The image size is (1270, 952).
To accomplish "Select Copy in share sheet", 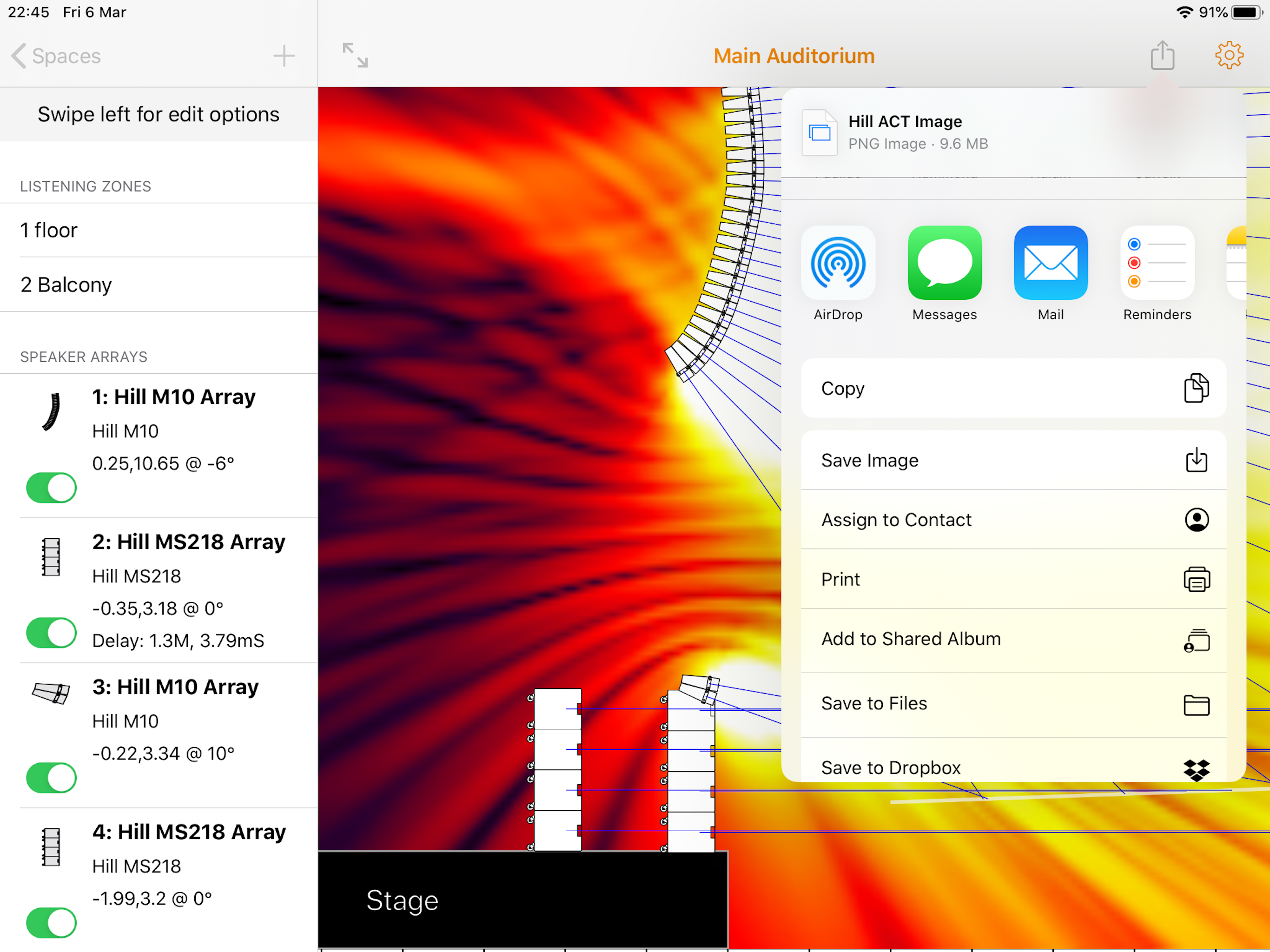I will [x=1013, y=388].
